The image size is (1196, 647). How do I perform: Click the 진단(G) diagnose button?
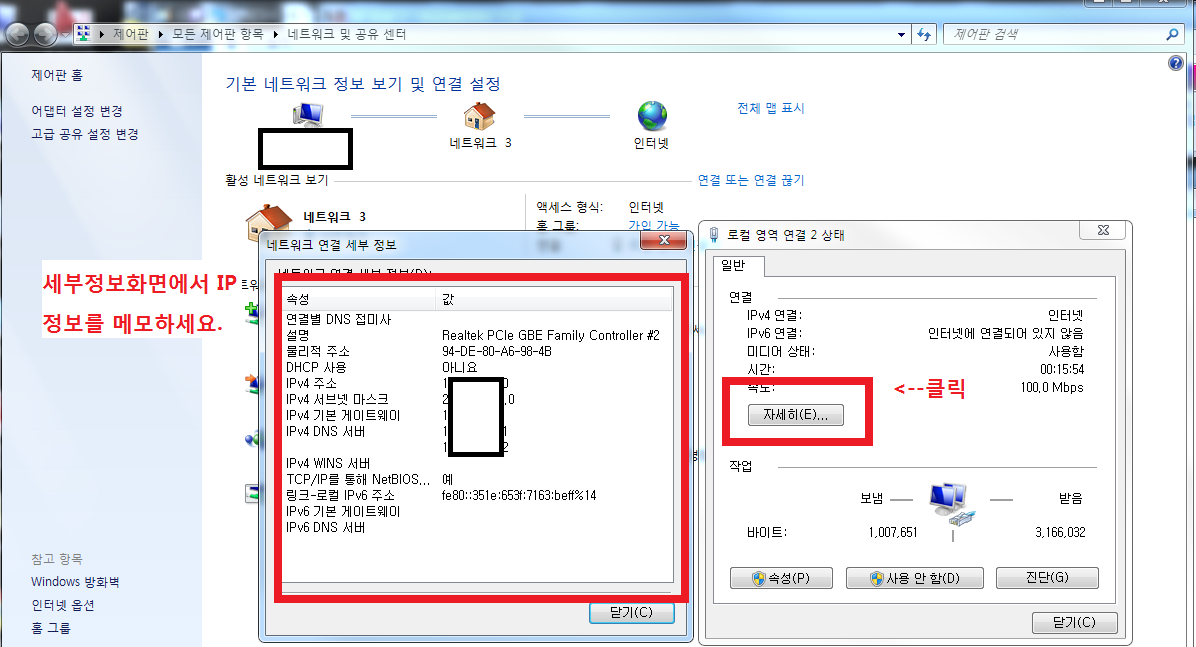1047,578
